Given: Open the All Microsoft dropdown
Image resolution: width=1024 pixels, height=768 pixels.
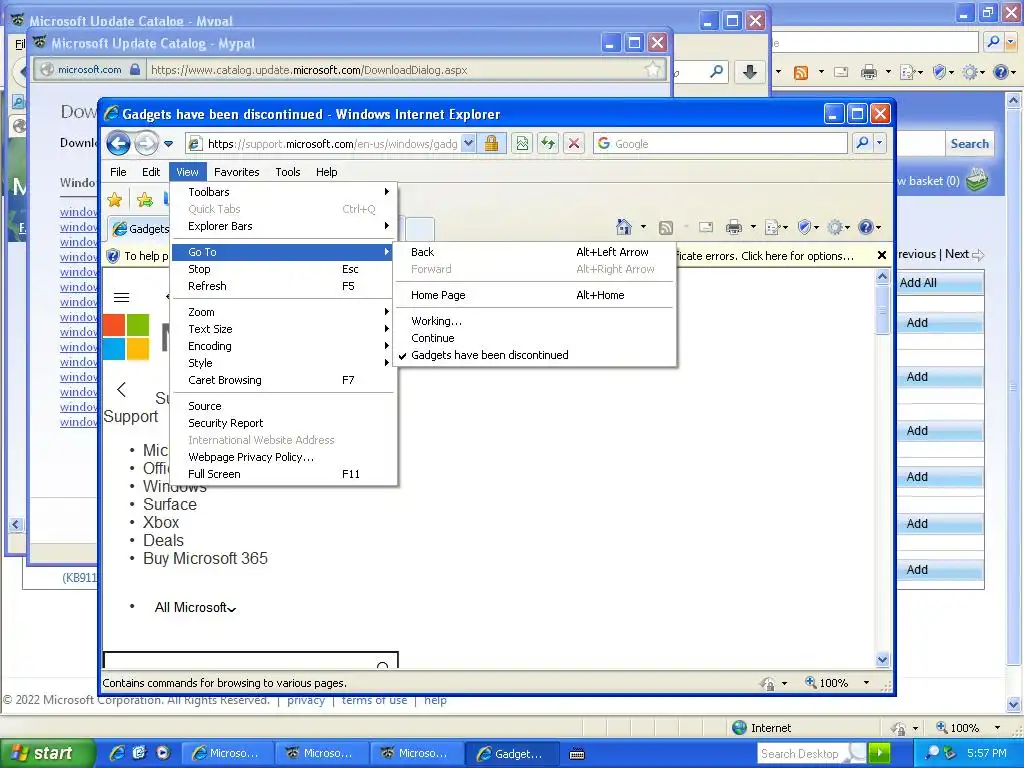Looking at the screenshot, I should click(195, 607).
